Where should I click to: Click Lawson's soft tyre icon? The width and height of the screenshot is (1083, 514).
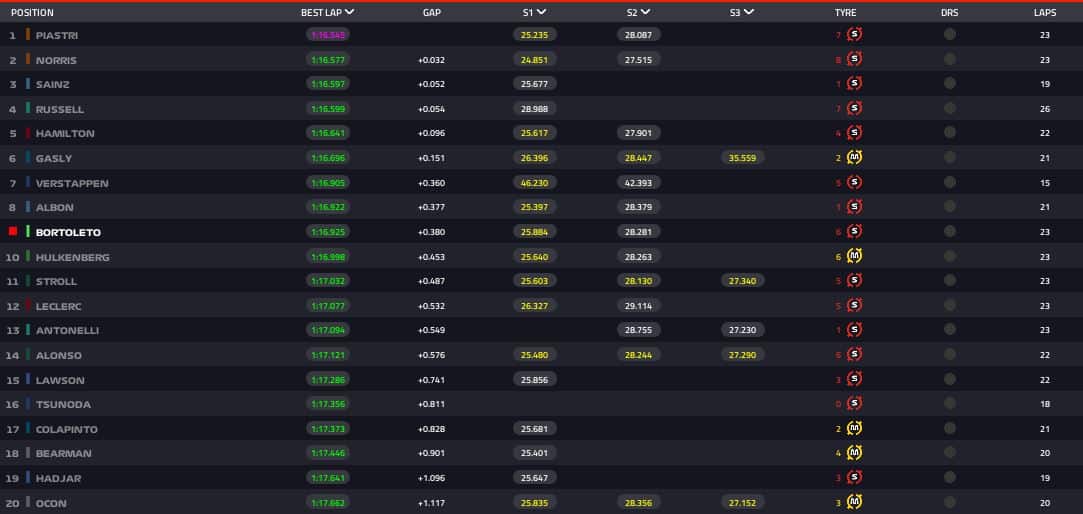point(854,379)
